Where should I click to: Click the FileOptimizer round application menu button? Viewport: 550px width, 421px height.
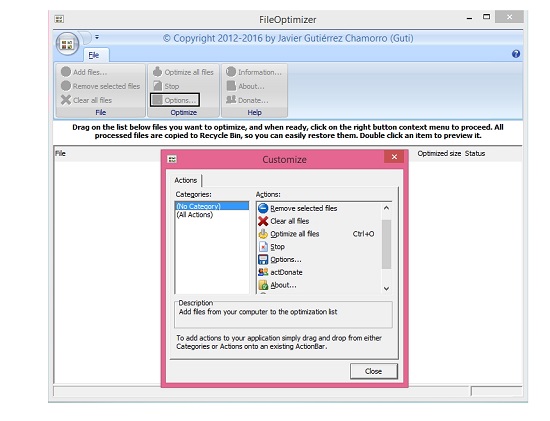67,44
